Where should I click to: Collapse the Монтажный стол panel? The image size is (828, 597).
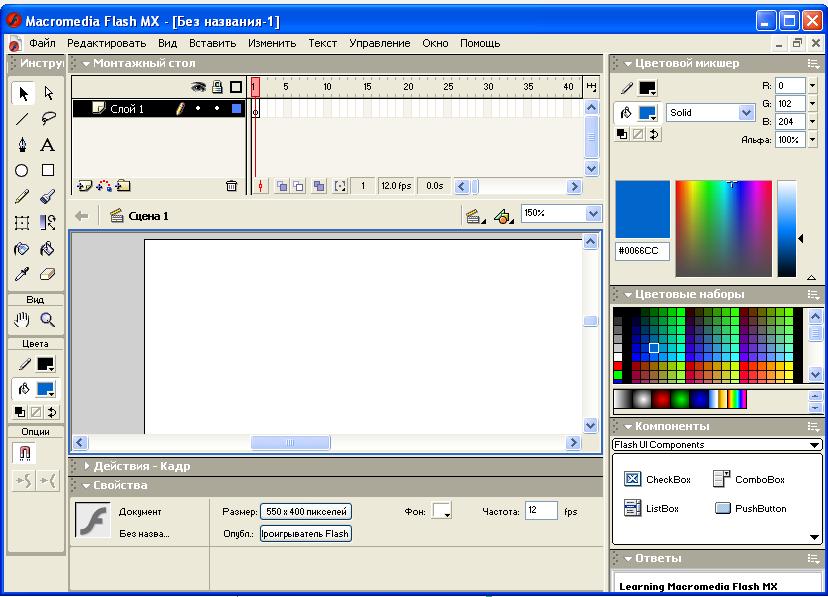[86, 63]
